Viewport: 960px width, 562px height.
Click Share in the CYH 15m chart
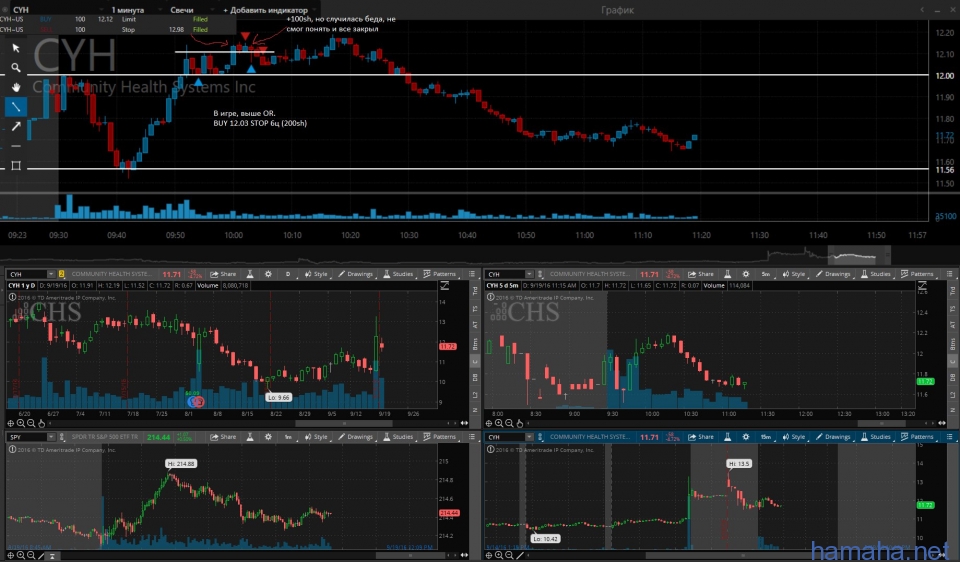701,437
